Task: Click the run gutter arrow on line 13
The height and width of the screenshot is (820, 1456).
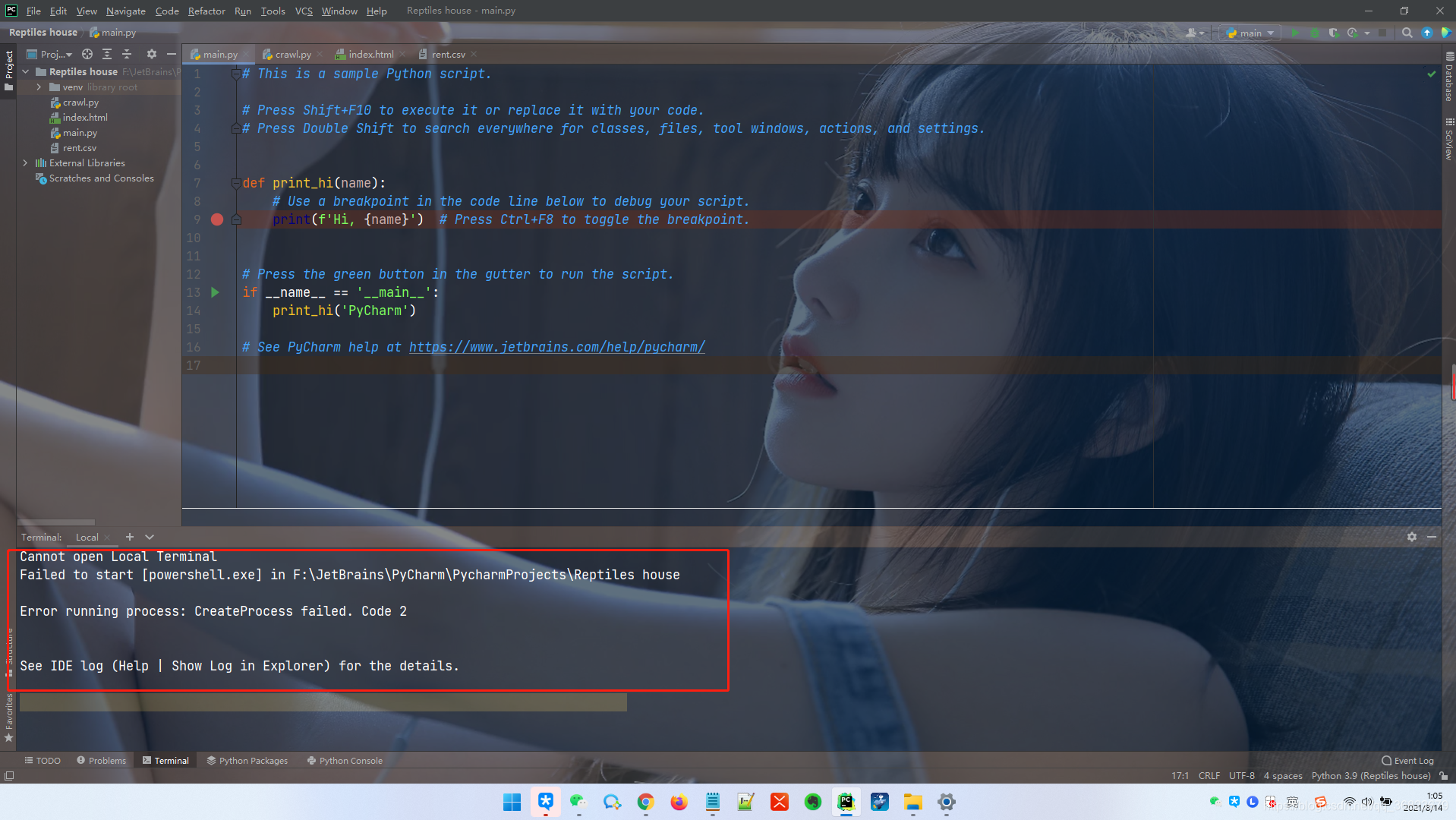Action: (x=216, y=292)
